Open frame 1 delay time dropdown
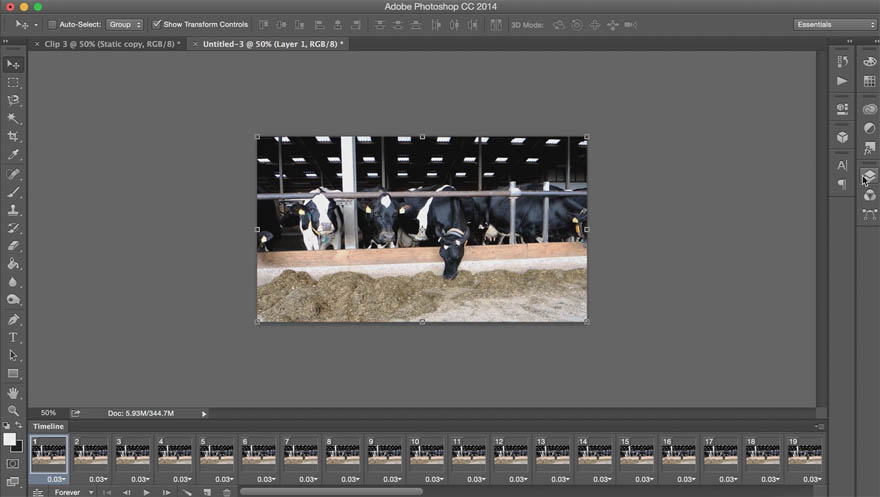Image resolution: width=880 pixels, height=497 pixels. pos(56,479)
